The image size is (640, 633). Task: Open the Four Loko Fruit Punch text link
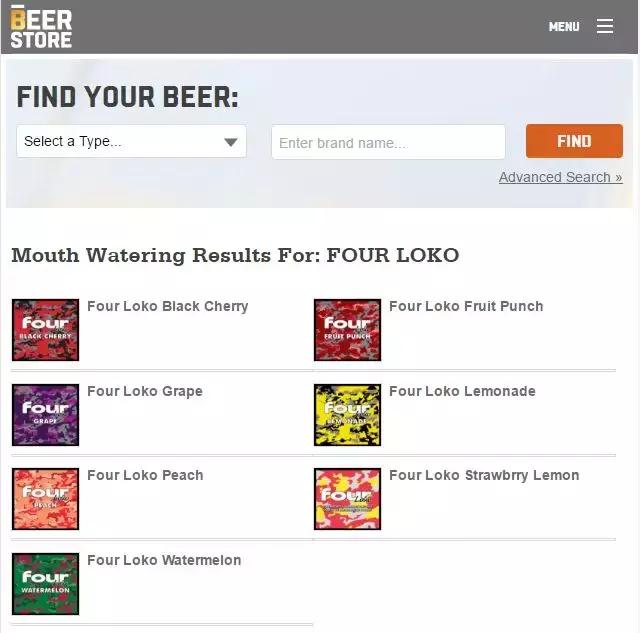click(466, 306)
